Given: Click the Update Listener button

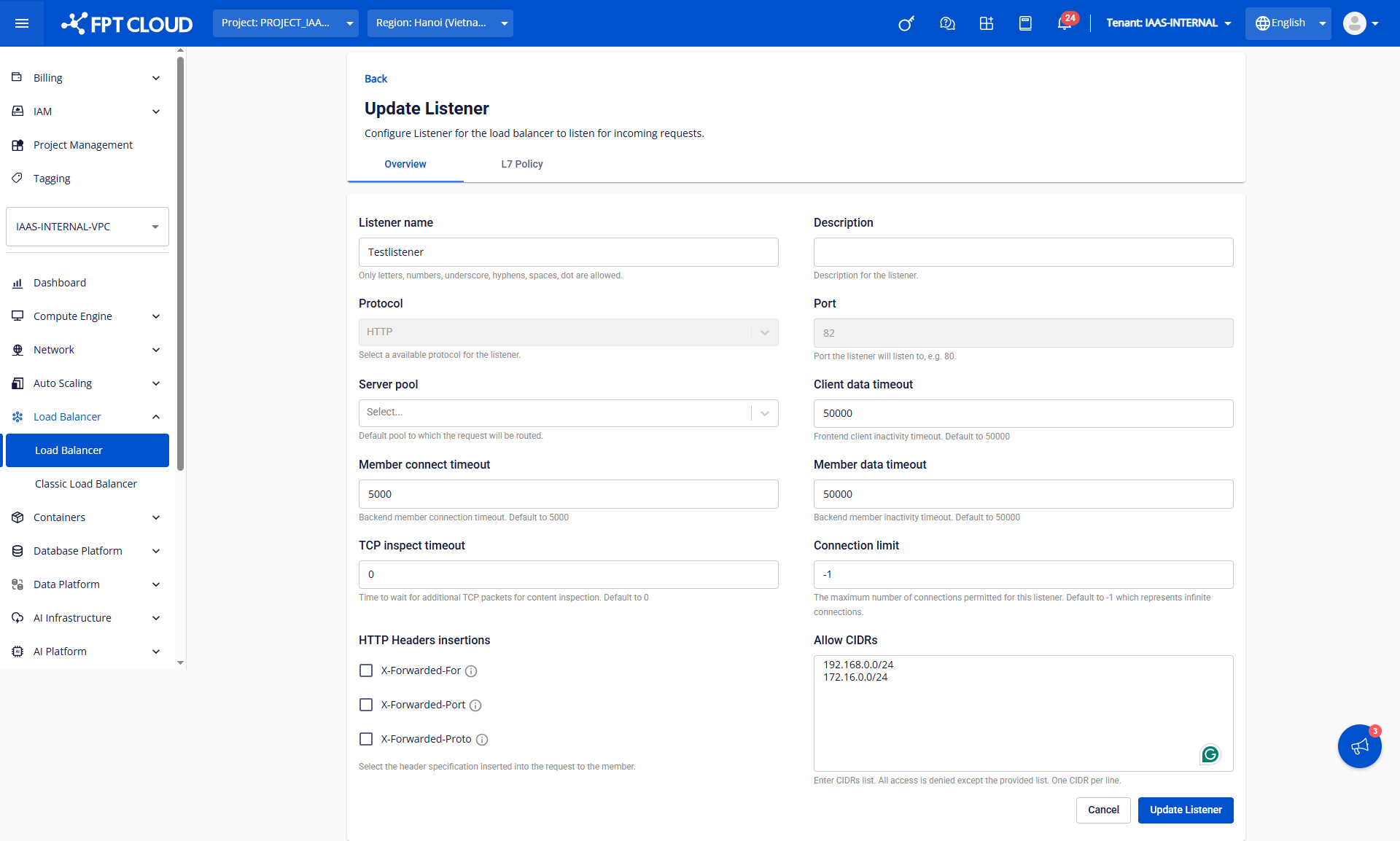Looking at the screenshot, I should (1186, 810).
